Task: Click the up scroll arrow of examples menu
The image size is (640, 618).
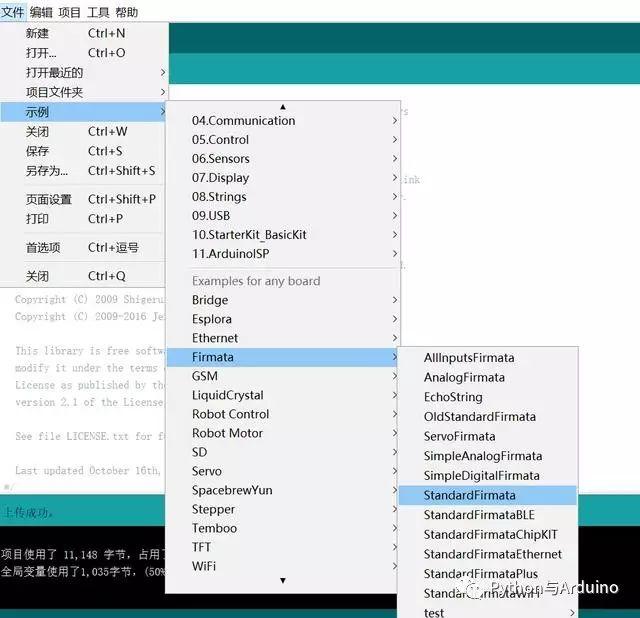Action: tap(283, 107)
